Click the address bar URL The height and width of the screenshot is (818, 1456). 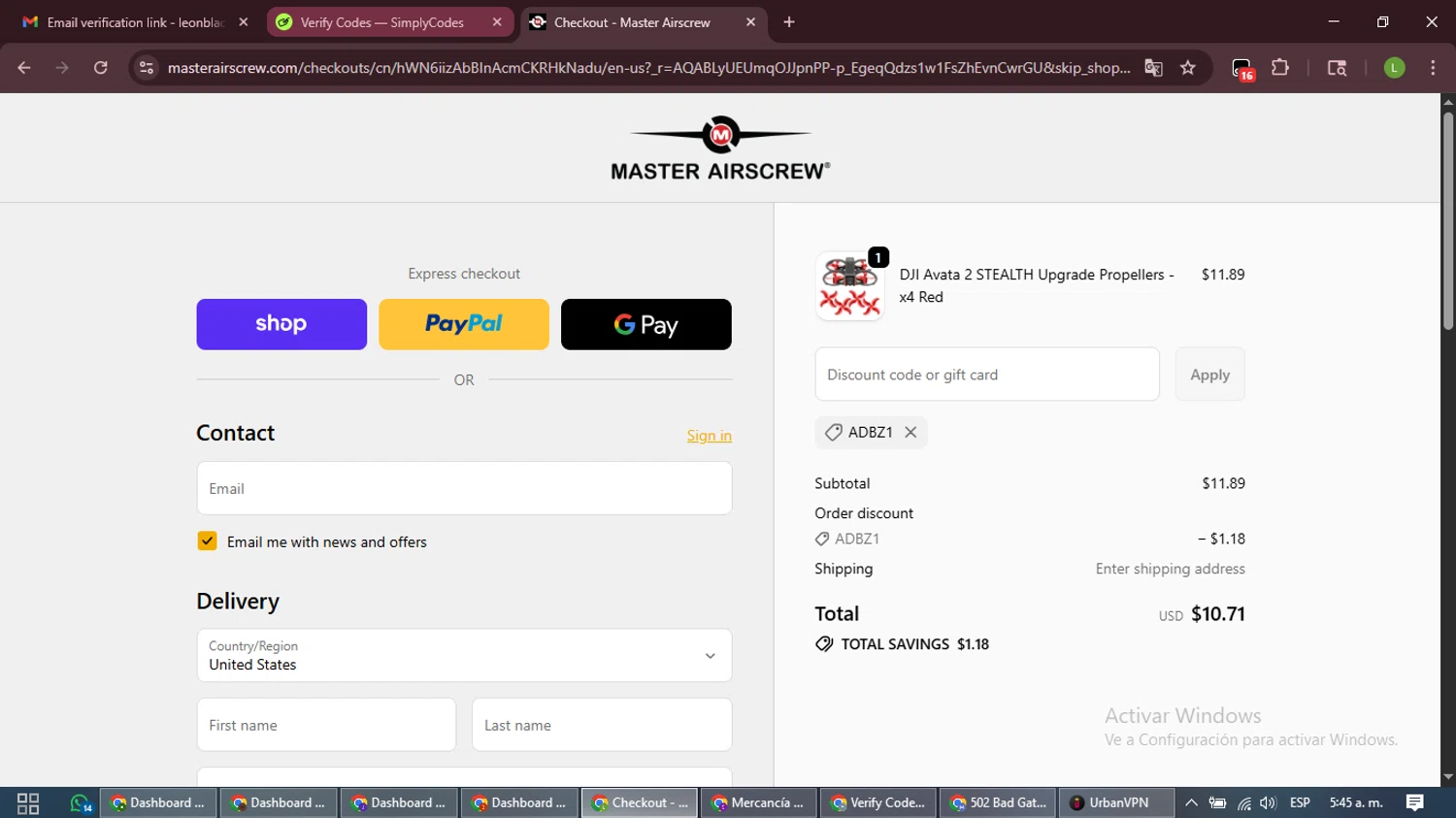pyautogui.click(x=648, y=68)
